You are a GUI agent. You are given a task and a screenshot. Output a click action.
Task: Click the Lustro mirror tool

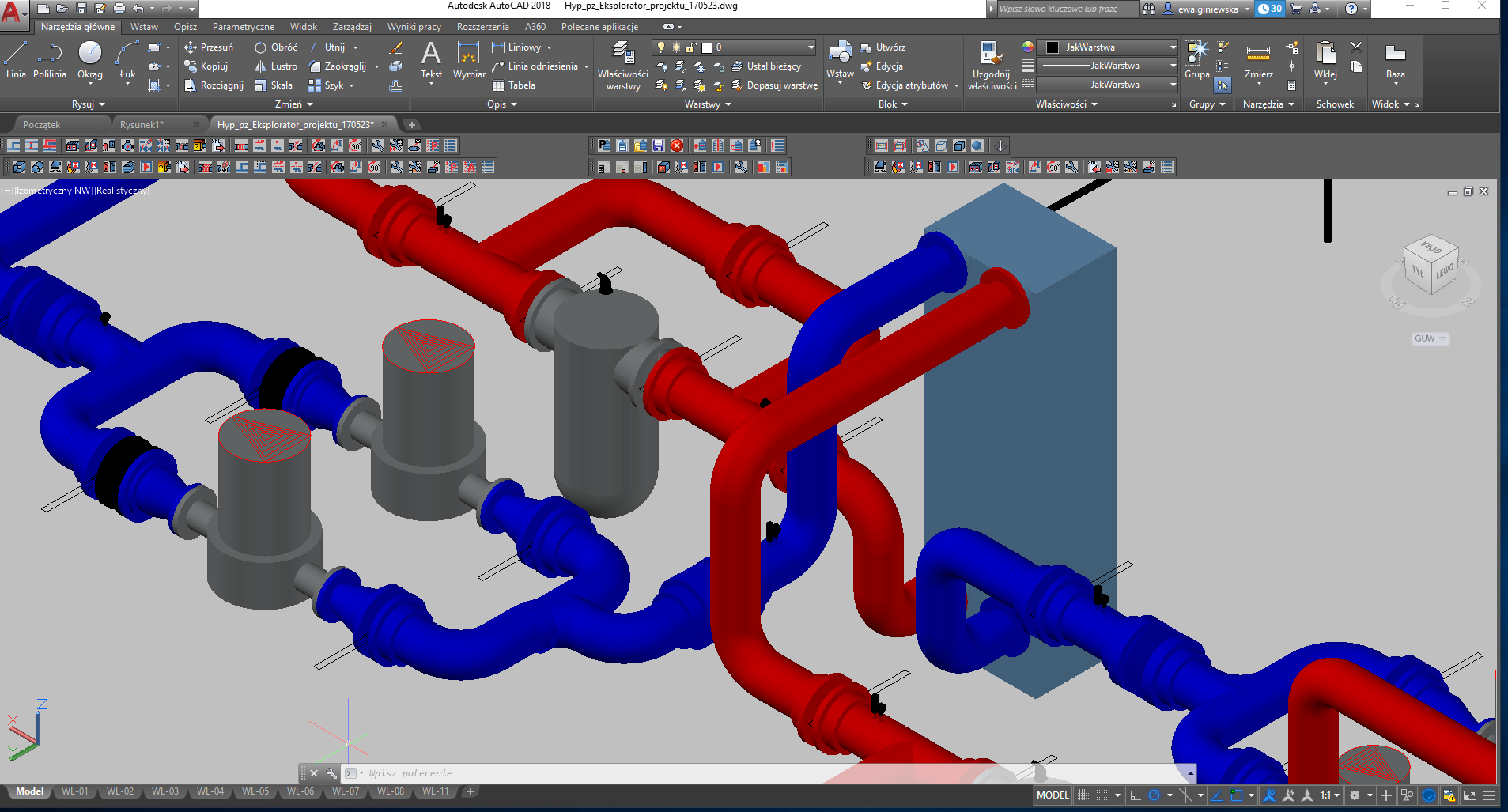(275, 66)
